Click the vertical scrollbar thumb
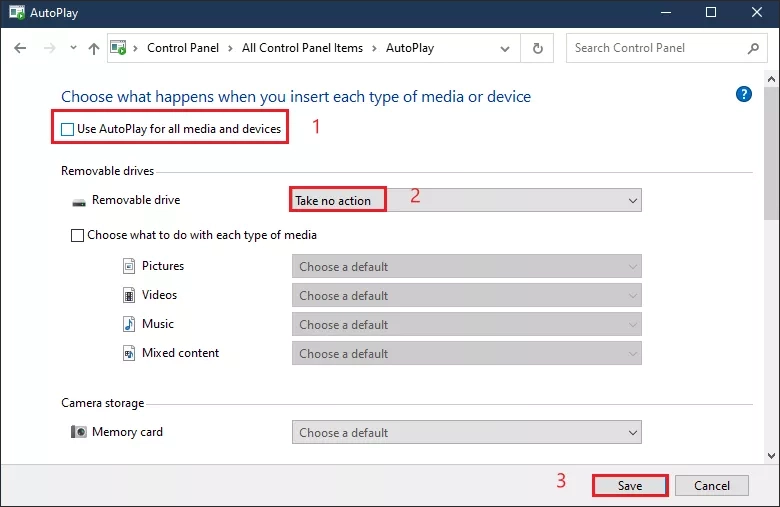 click(771, 153)
